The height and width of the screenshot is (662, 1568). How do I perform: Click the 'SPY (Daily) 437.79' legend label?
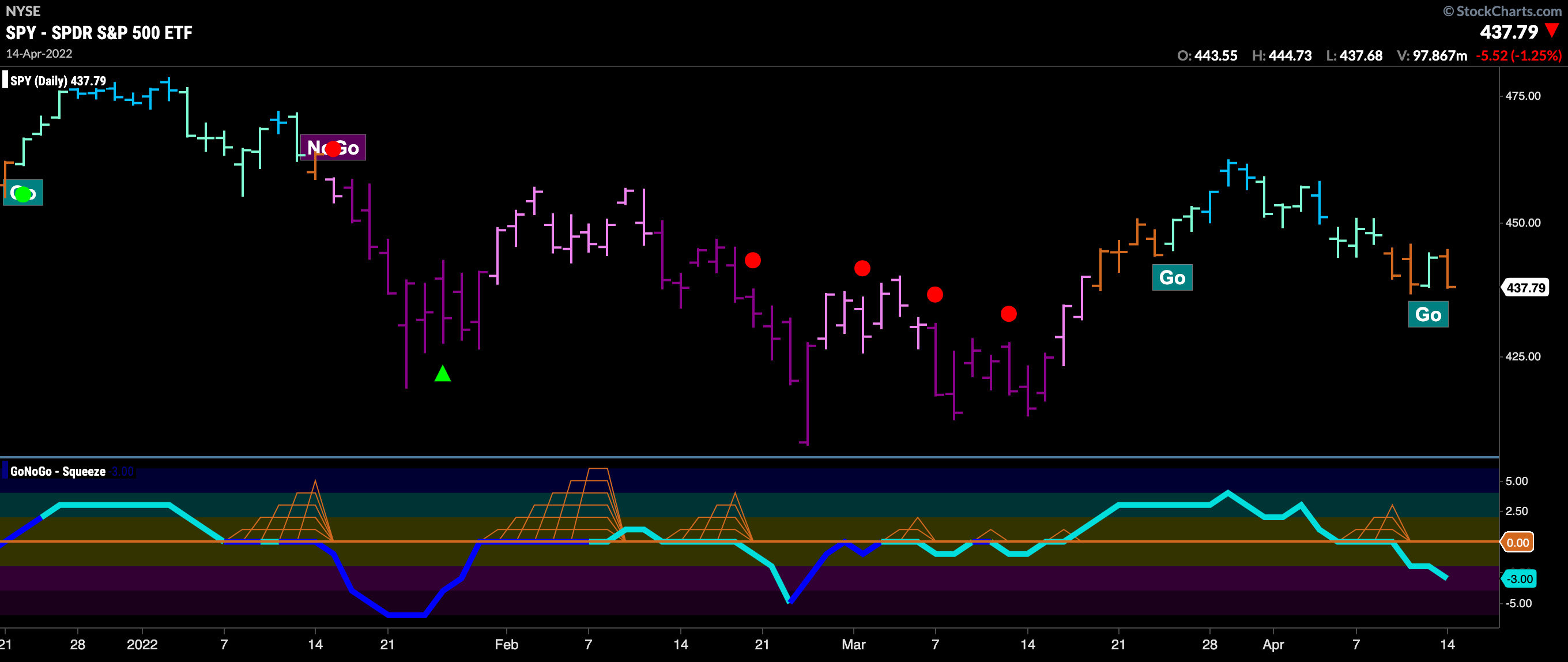58,81
